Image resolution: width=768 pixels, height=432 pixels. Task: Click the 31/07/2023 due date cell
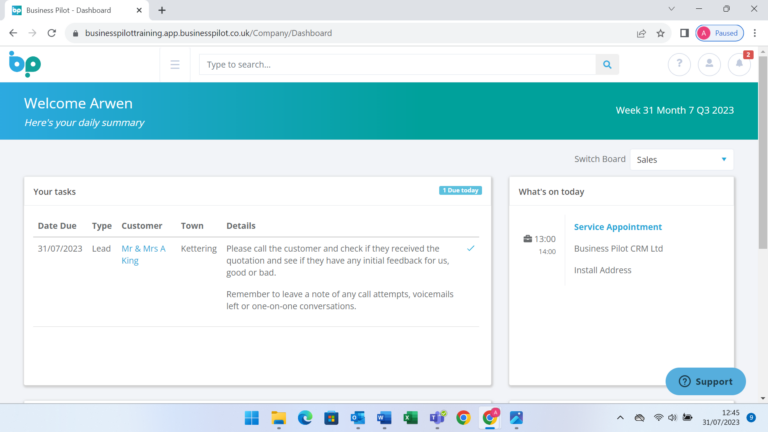tap(60, 248)
